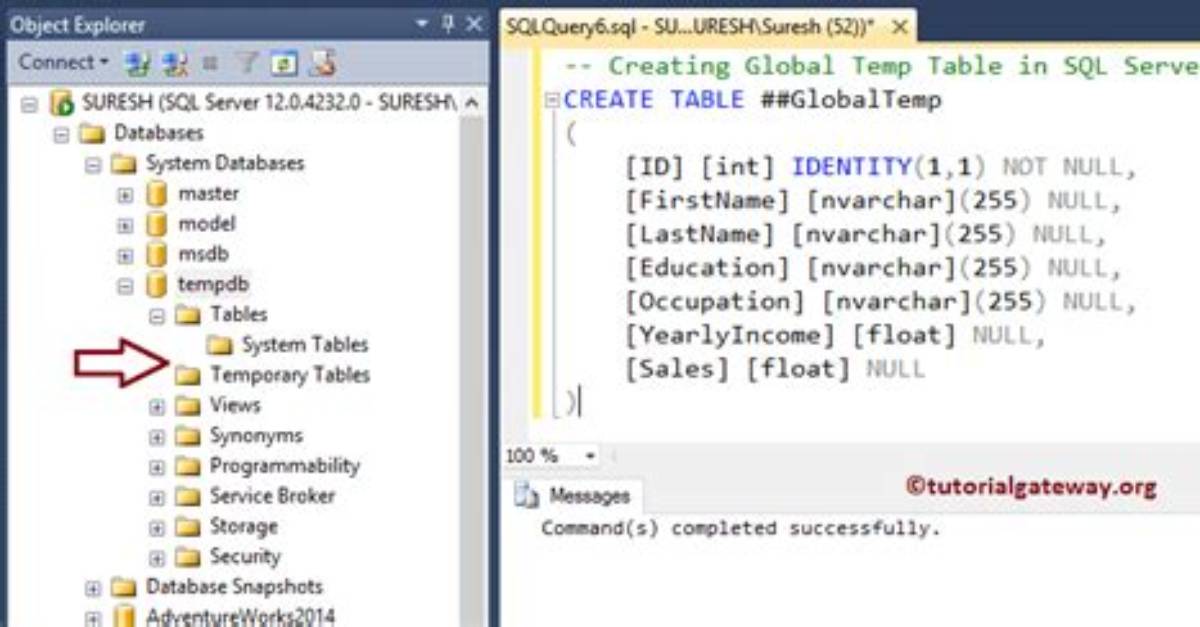This screenshot has width=1200, height=627.
Task: Expand the Synonyms folder
Action: tap(156, 437)
